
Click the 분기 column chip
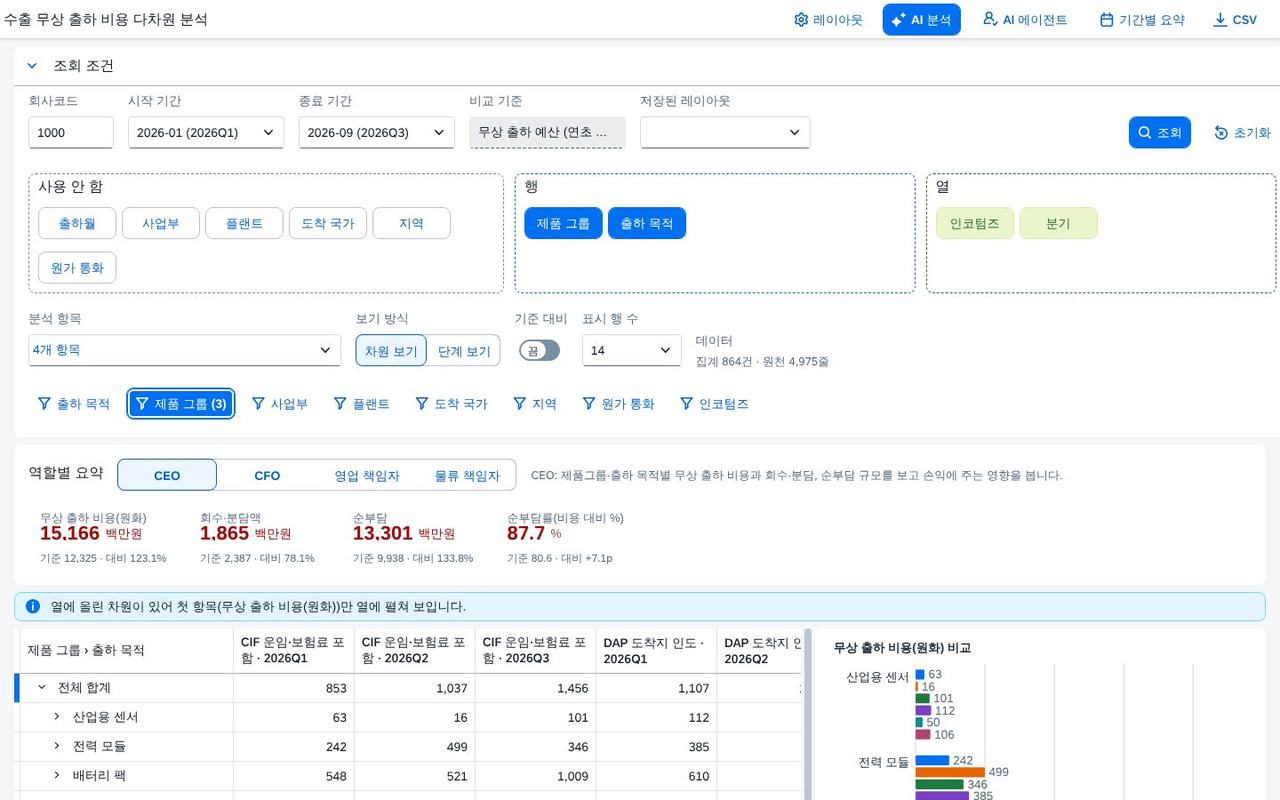coord(1058,223)
